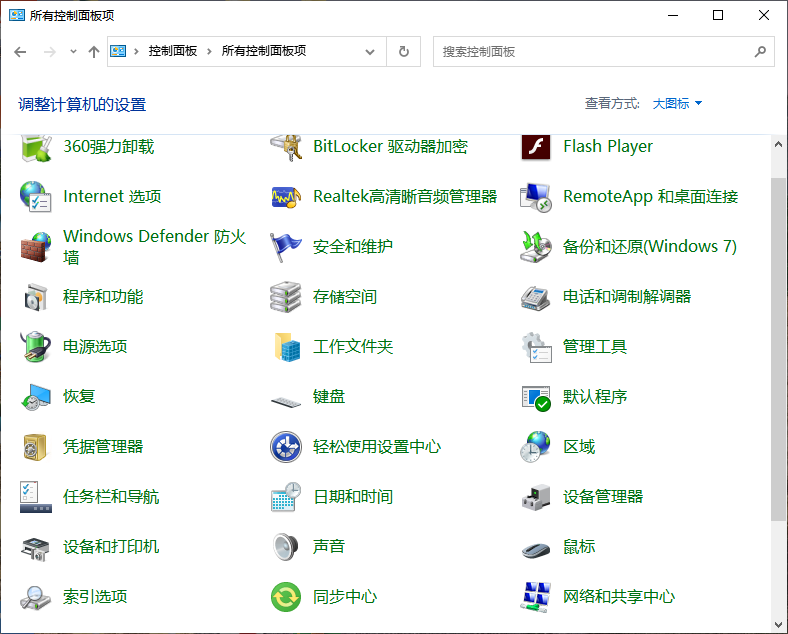Open the 声音 speaker icon
Viewport: 788px width, 634px height.
click(x=286, y=547)
